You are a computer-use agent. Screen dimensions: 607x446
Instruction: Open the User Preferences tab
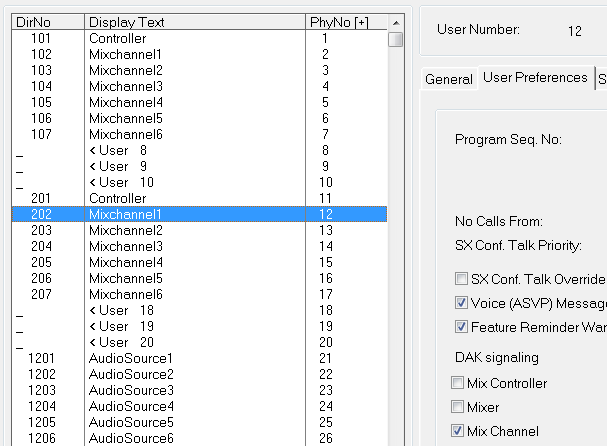tap(535, 78)
